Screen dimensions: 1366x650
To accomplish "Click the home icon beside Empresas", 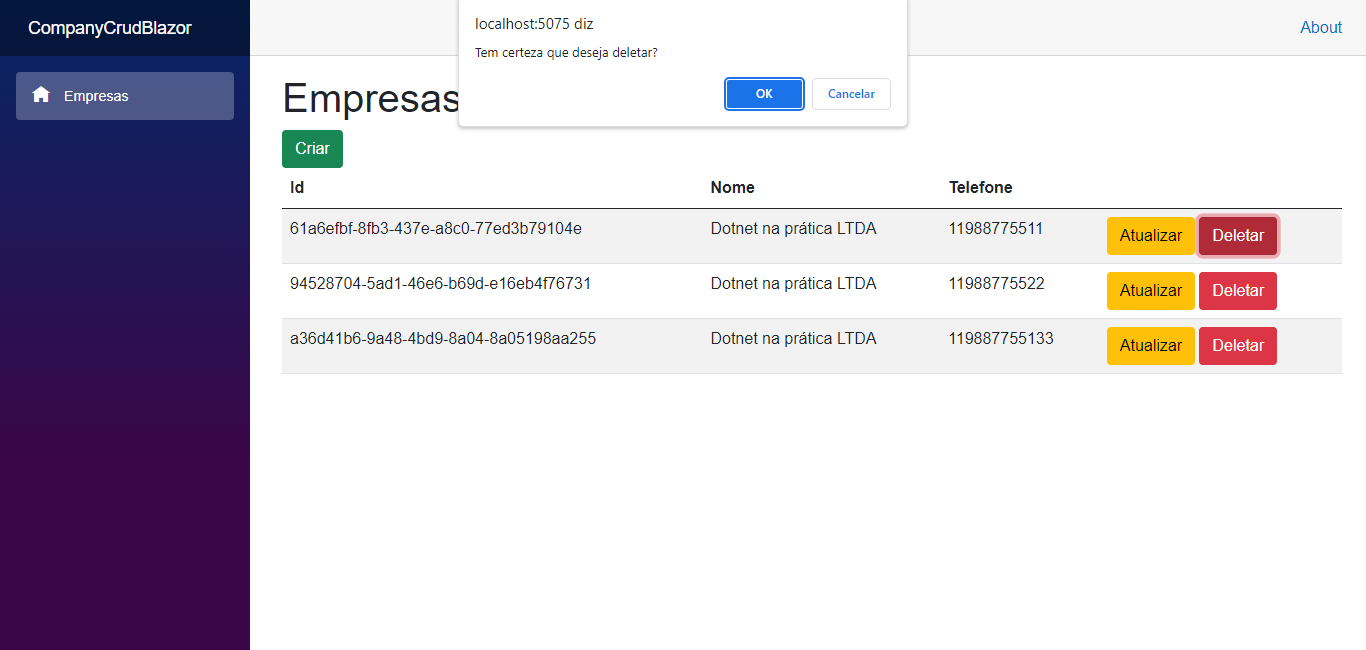I will pyautogui.click(x=41, y=95).
